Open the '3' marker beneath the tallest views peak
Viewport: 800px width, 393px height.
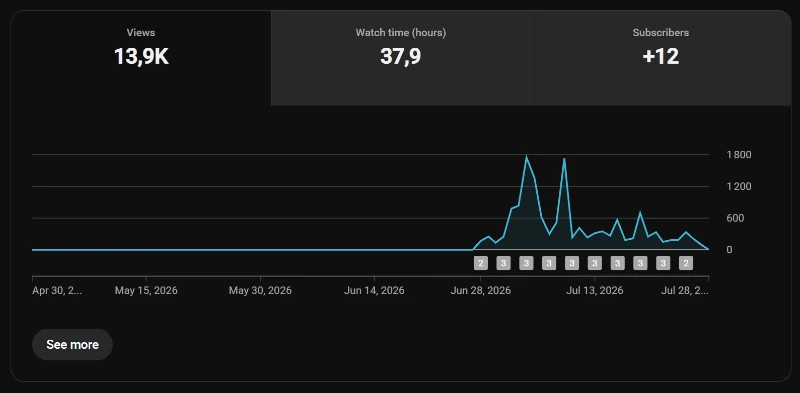526,263
